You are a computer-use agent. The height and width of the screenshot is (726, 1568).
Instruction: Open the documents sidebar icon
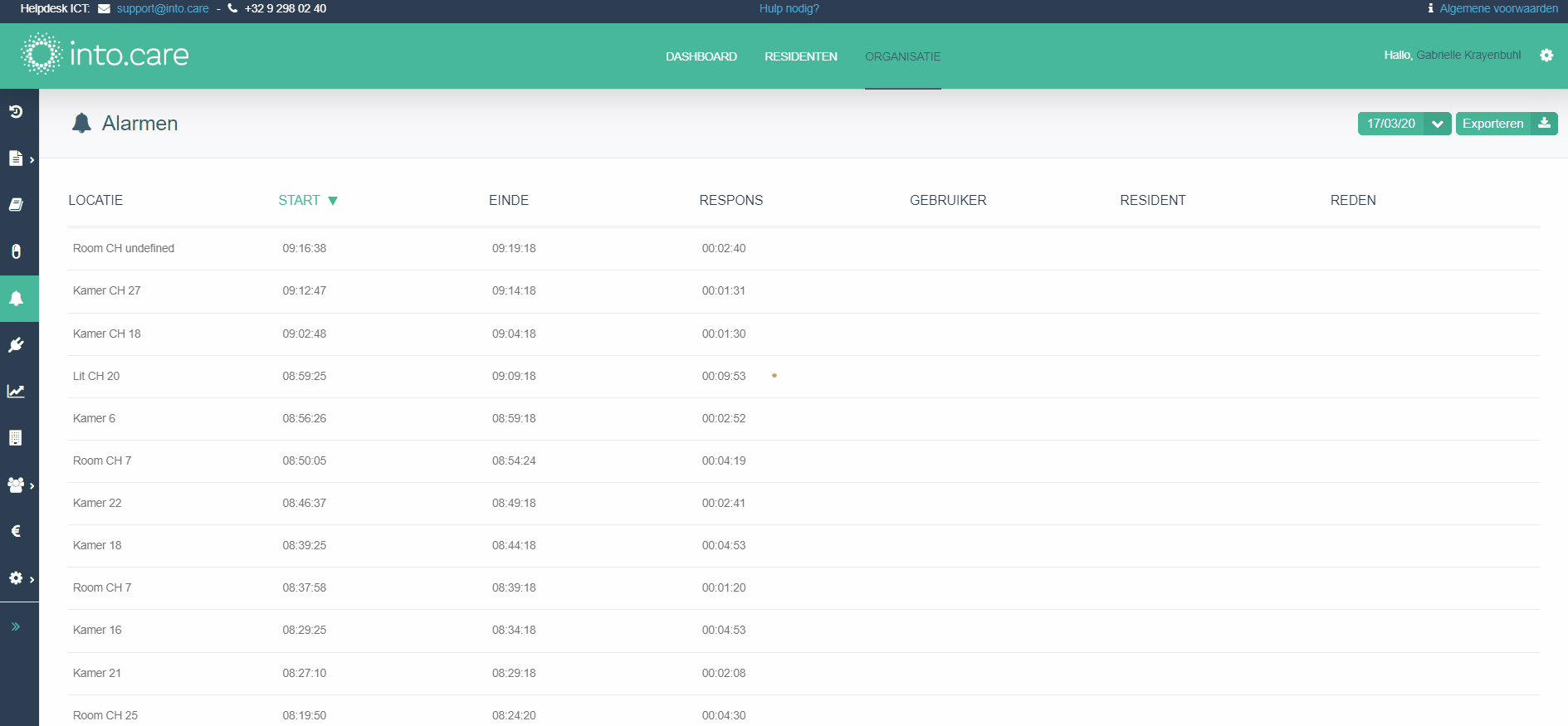pyautogui.click(x=16, y=158)
